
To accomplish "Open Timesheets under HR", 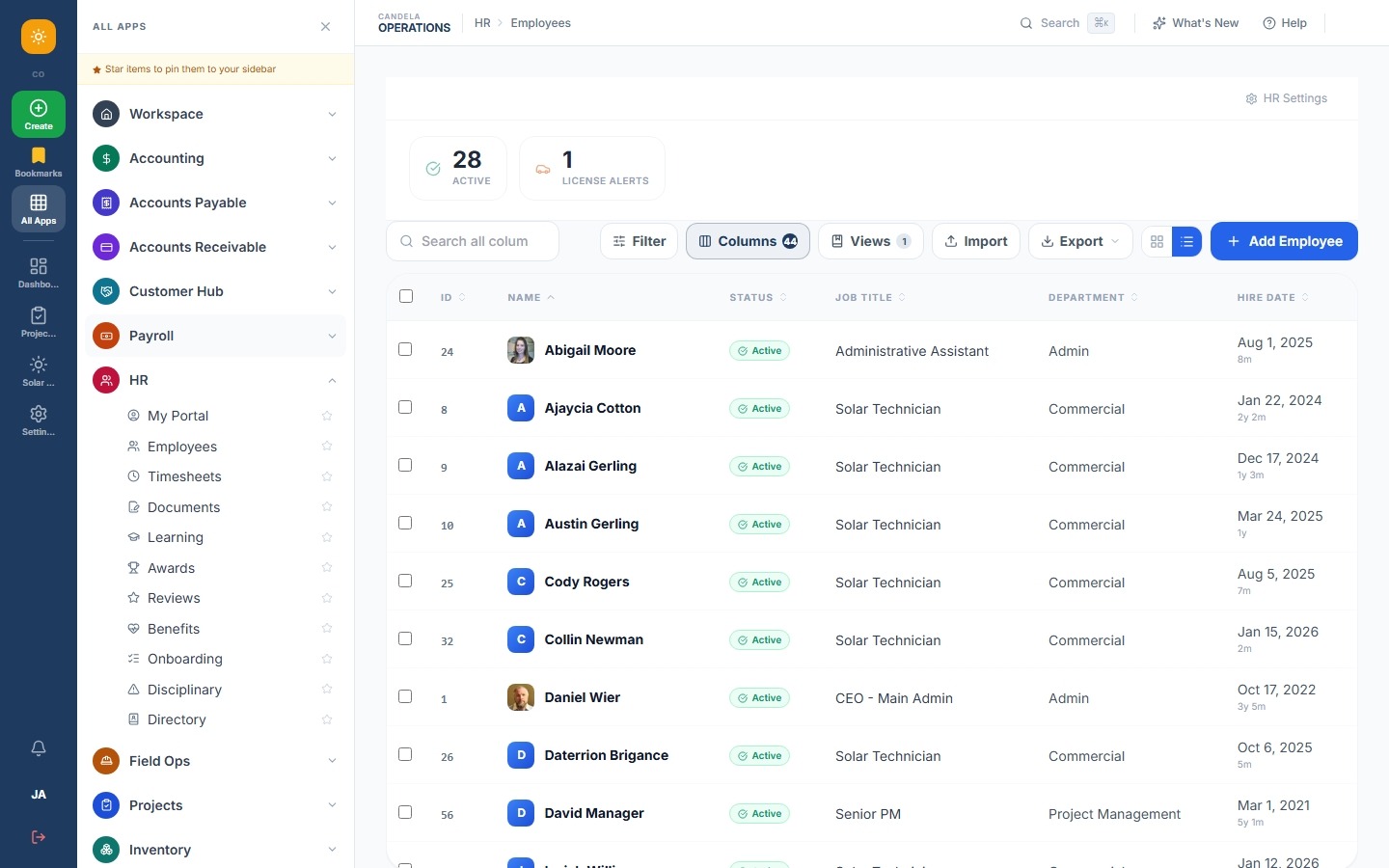I will 184,476.
